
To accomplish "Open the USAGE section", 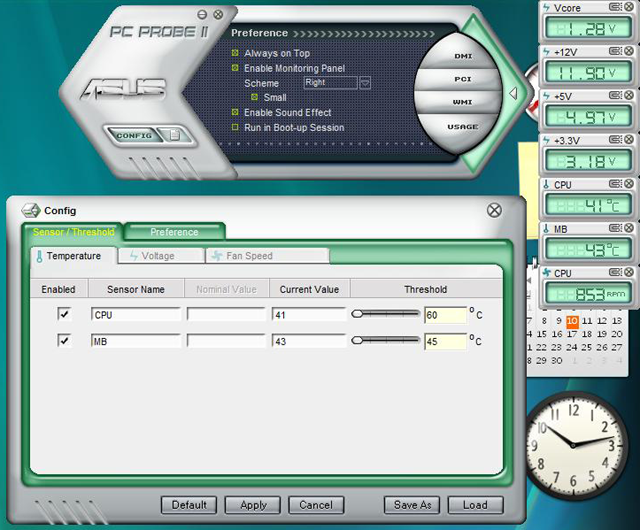I will [462, 127].
